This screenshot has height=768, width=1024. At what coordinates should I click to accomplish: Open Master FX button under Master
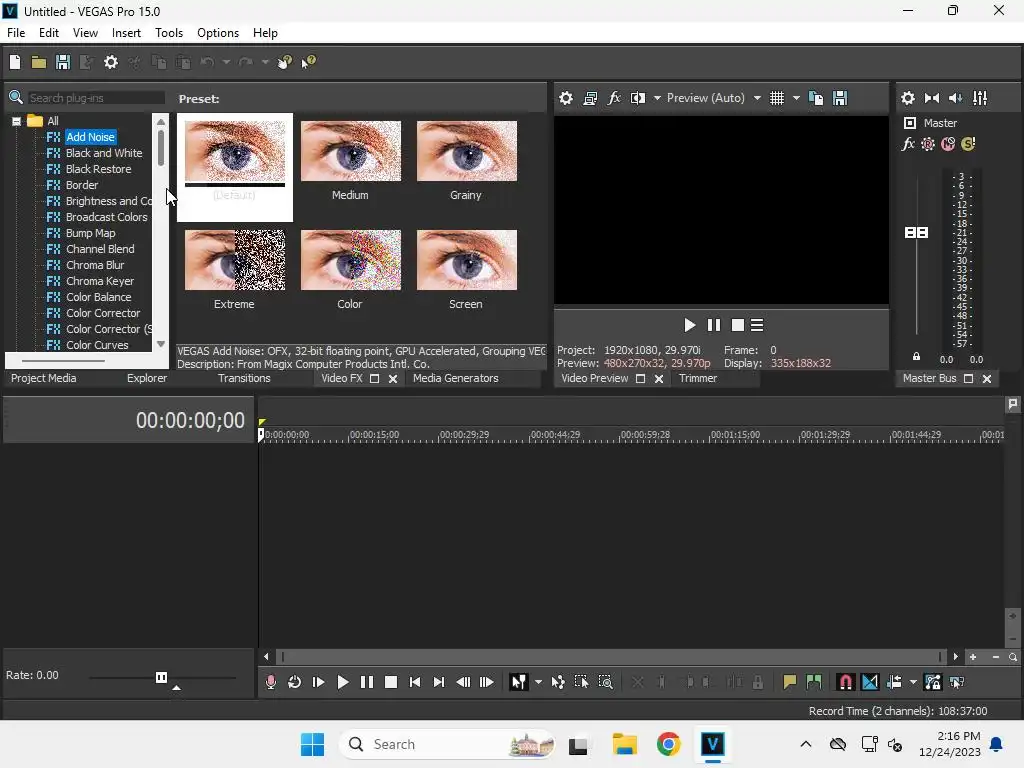click(908, 144)
